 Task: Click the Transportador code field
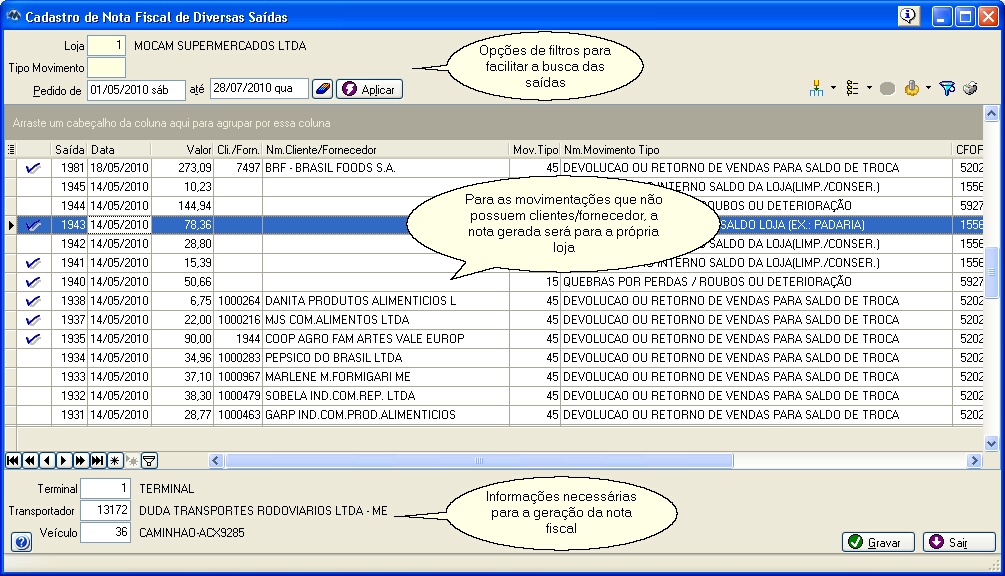105,510
